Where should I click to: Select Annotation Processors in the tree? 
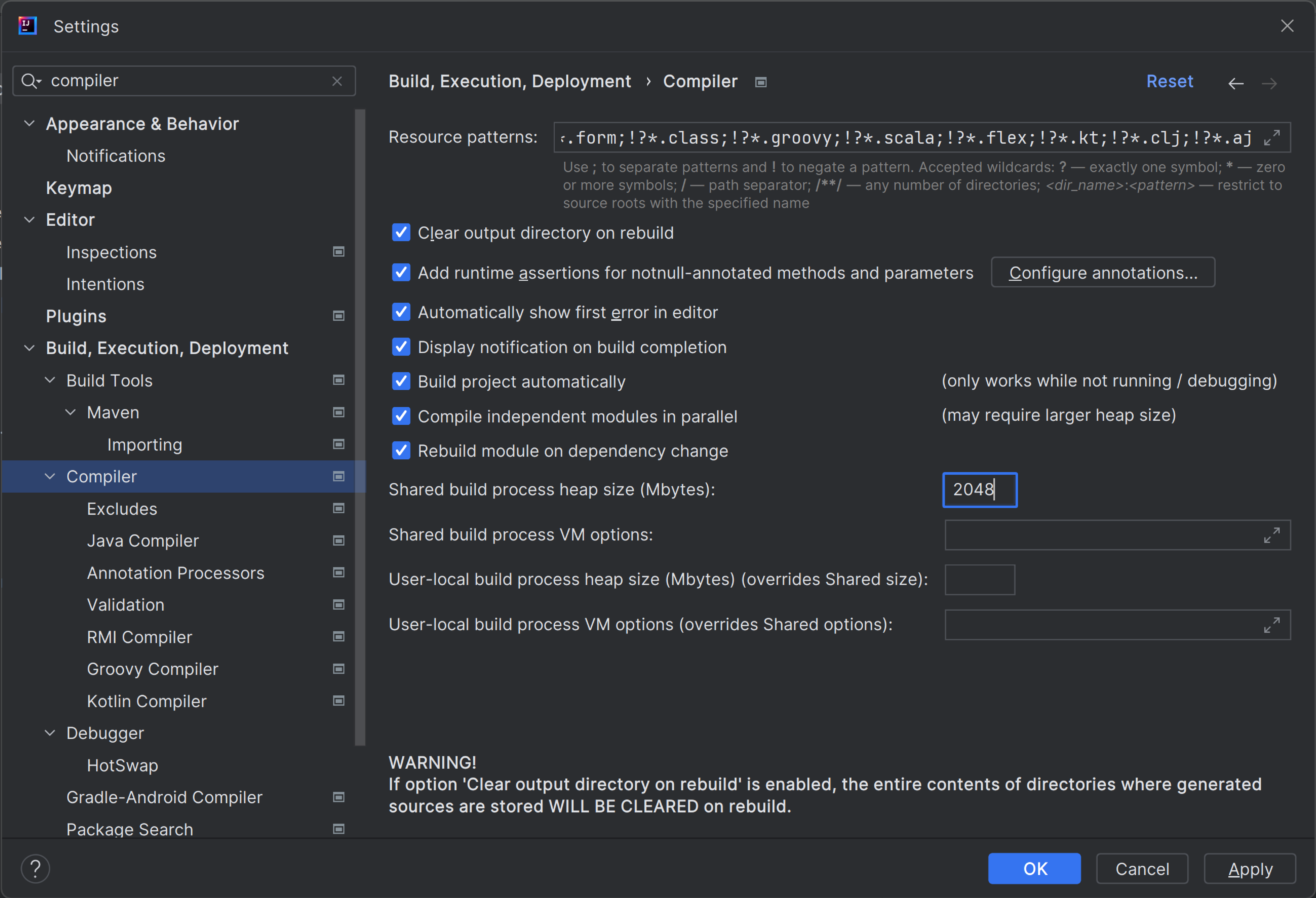[175, 573]
